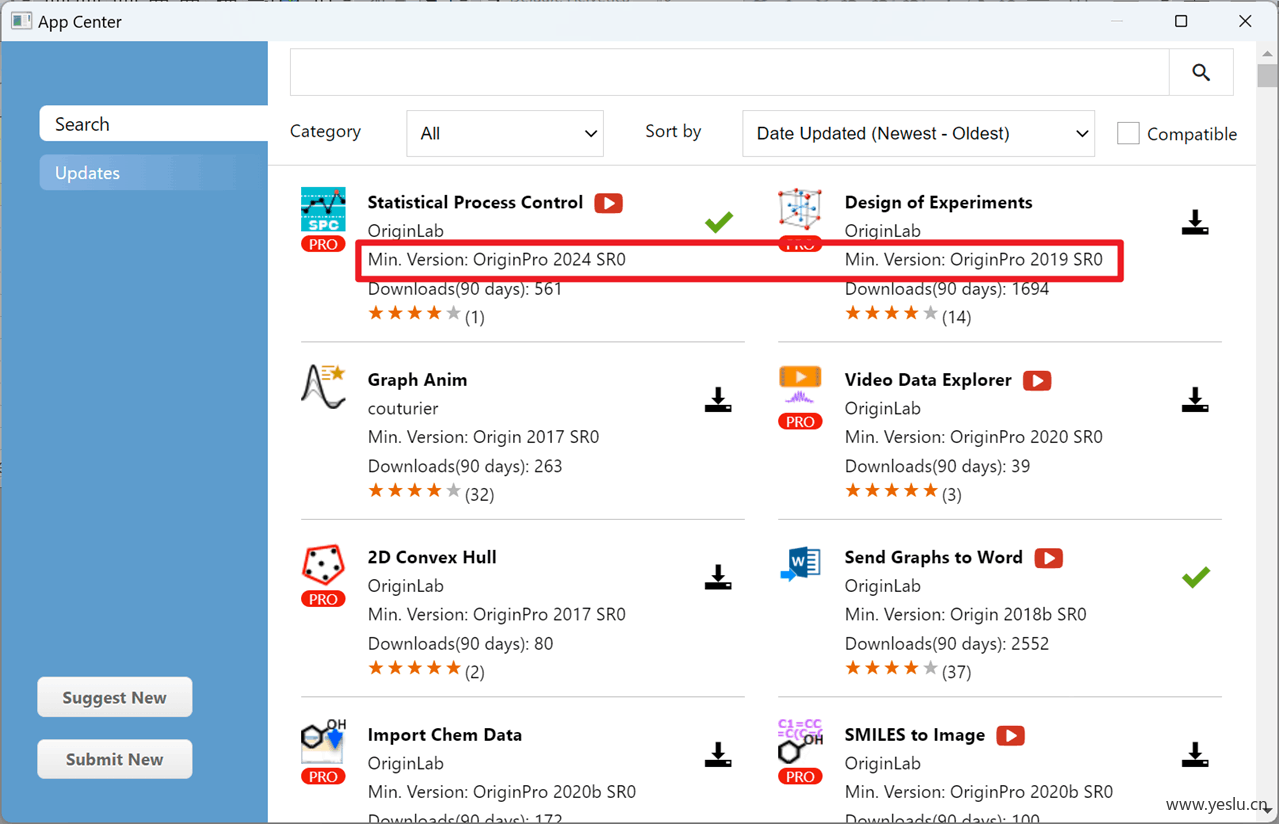Download the Design of Experiments app

[x=1195, y=223]
